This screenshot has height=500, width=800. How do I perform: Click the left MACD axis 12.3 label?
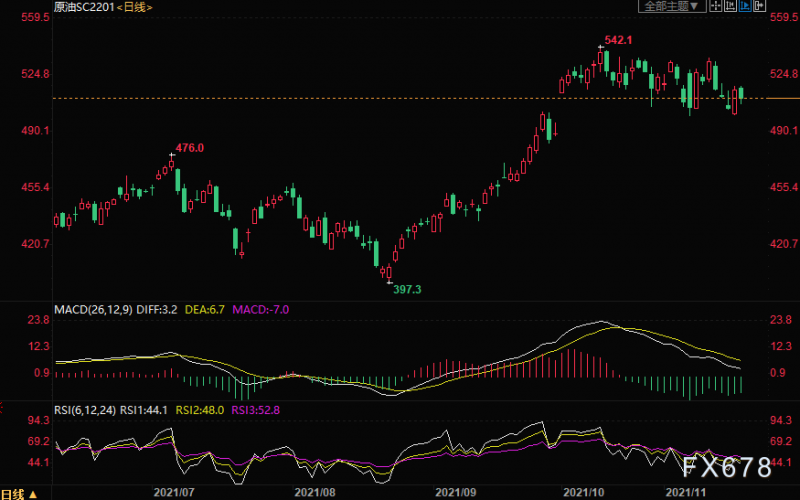click(38, 346)
